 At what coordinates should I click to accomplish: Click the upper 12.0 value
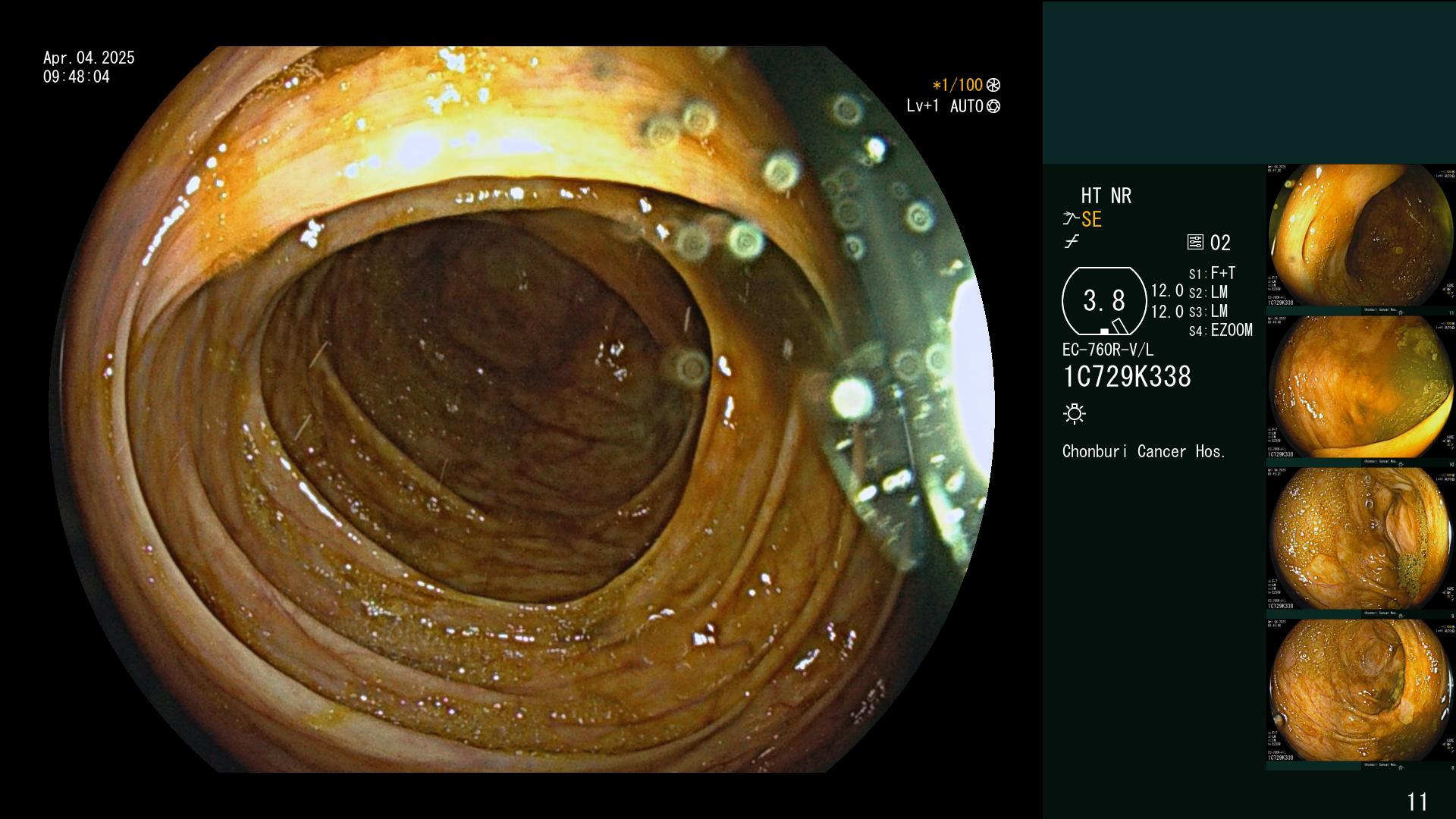pos(1167,290)
